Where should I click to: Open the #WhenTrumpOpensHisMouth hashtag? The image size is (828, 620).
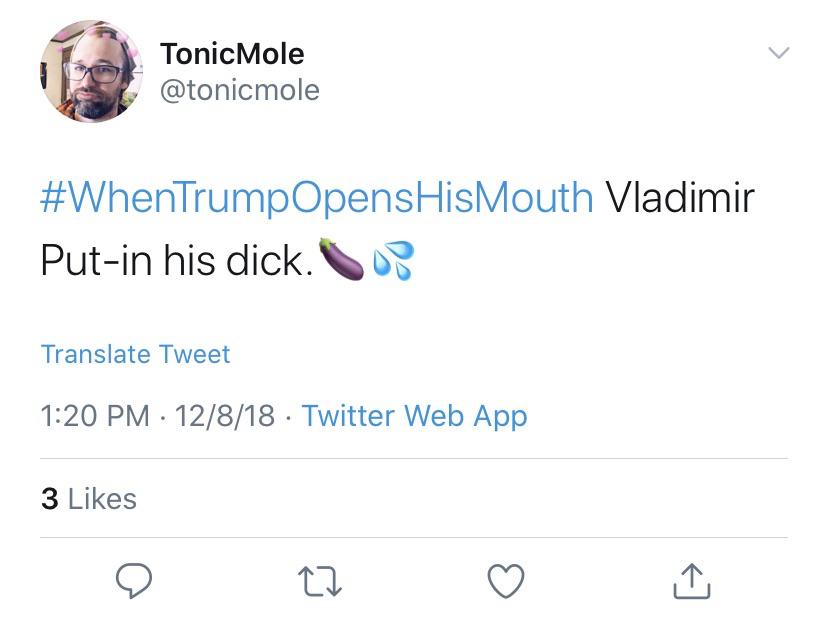pyautogui.click(x=316, y=197)
